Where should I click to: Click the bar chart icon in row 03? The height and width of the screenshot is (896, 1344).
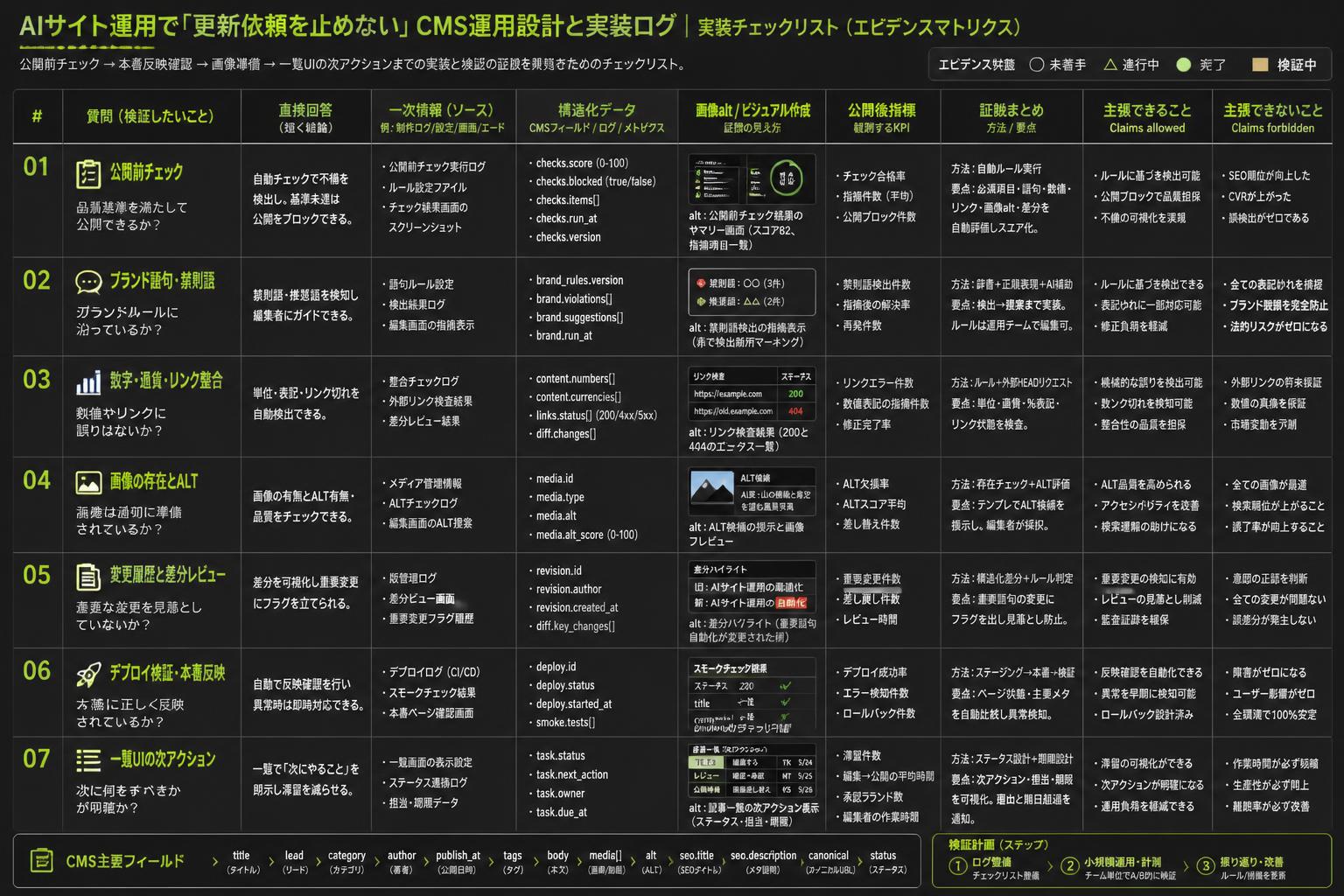pyautogui.click(x=88, y=382)
